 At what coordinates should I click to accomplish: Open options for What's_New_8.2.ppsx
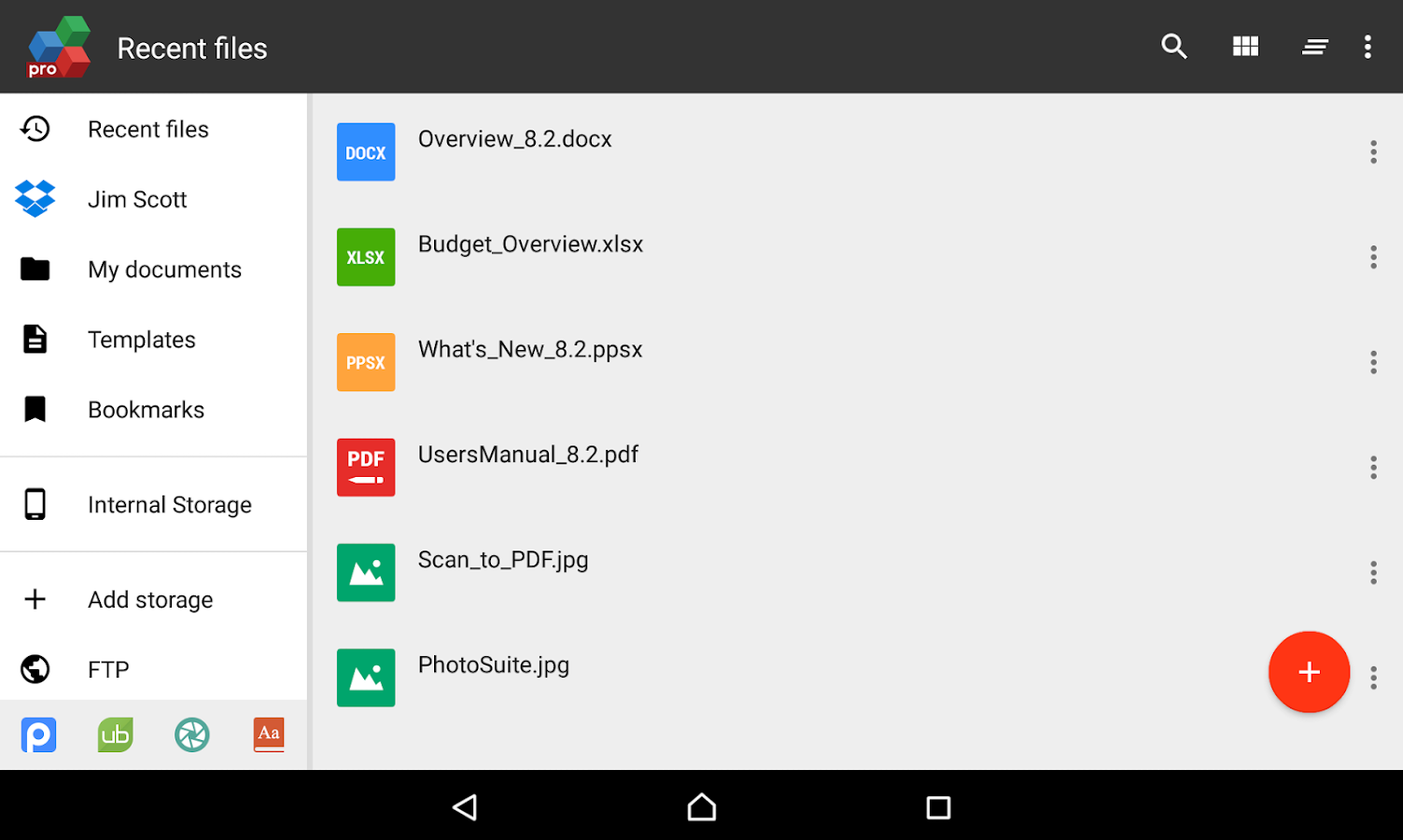1373,362
